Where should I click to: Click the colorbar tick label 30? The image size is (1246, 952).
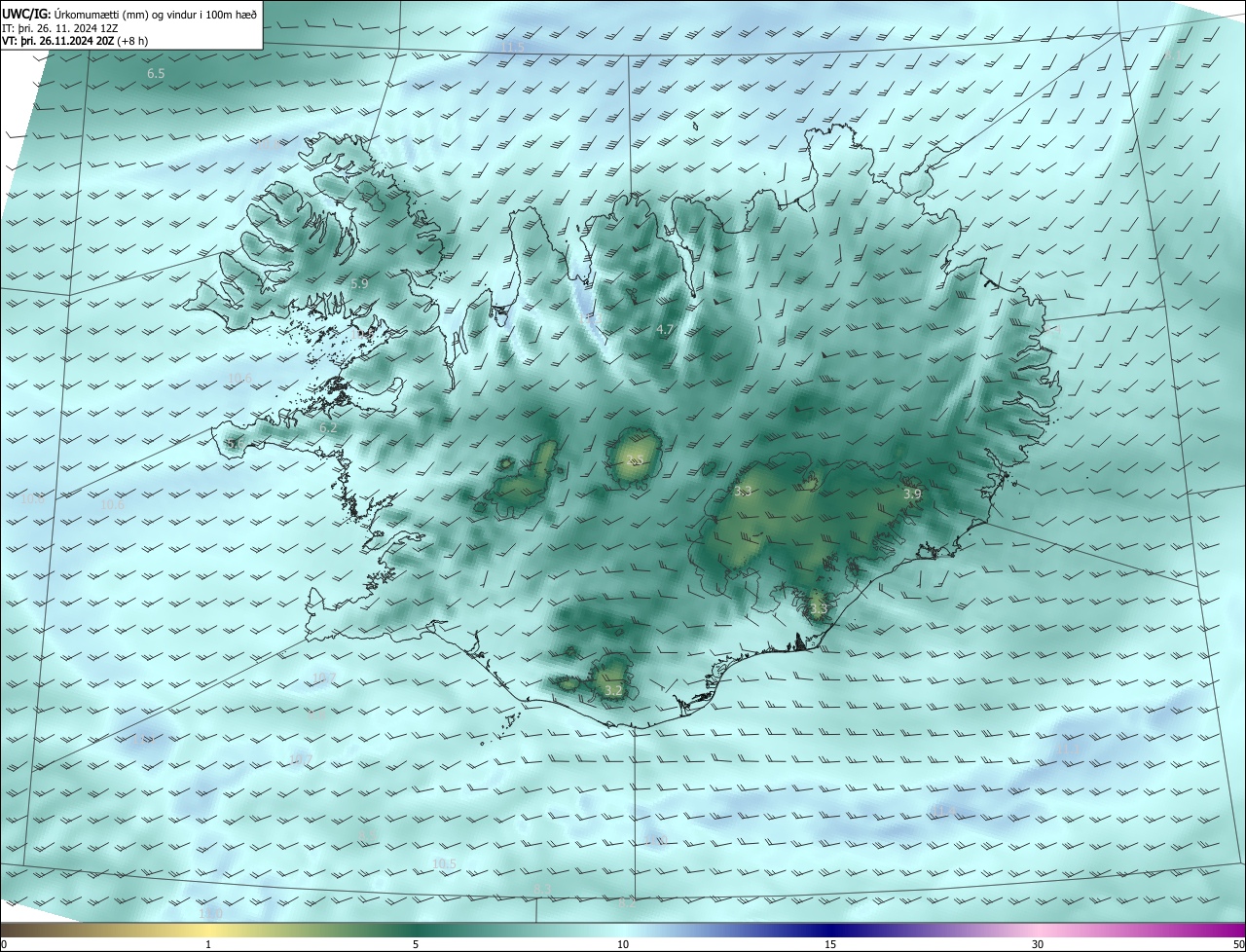1038,944
